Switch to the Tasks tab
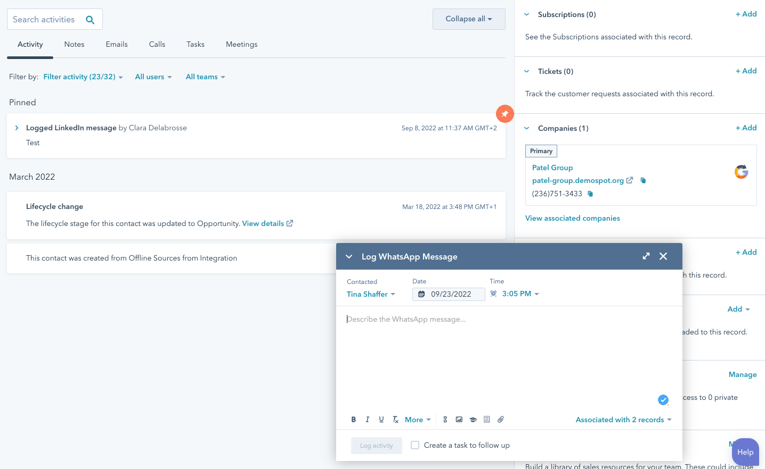Image resolution: width=765 pixels, height=469 pixels. tap(195, 44)
